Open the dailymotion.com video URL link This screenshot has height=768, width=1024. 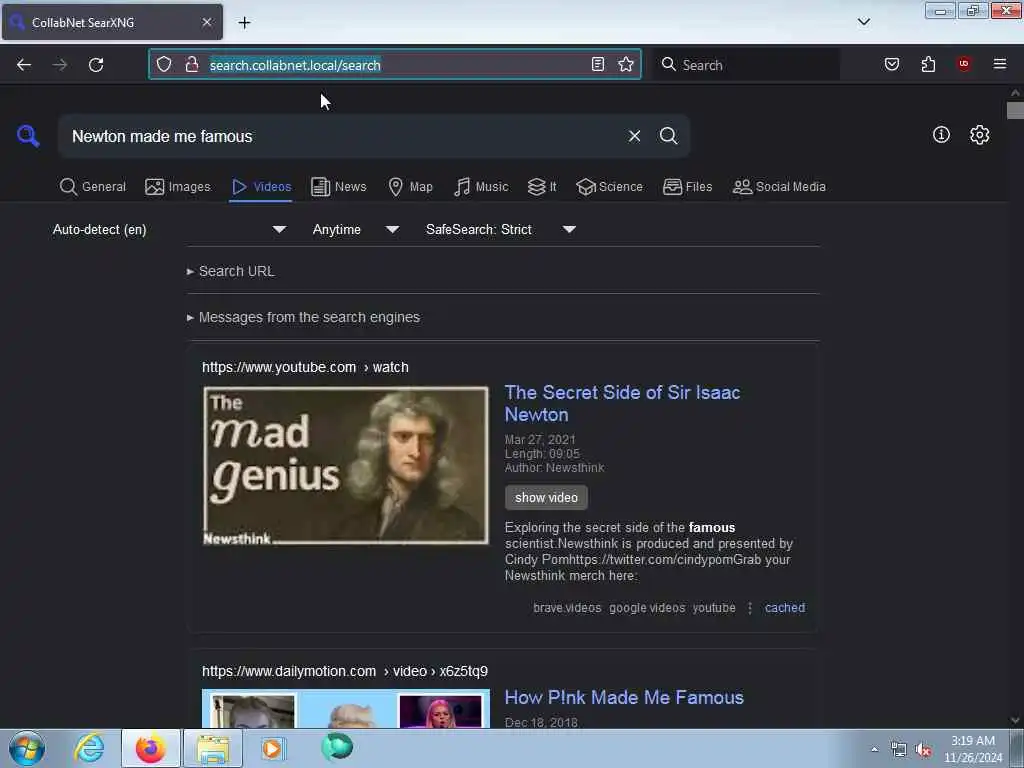click(345, 671)
